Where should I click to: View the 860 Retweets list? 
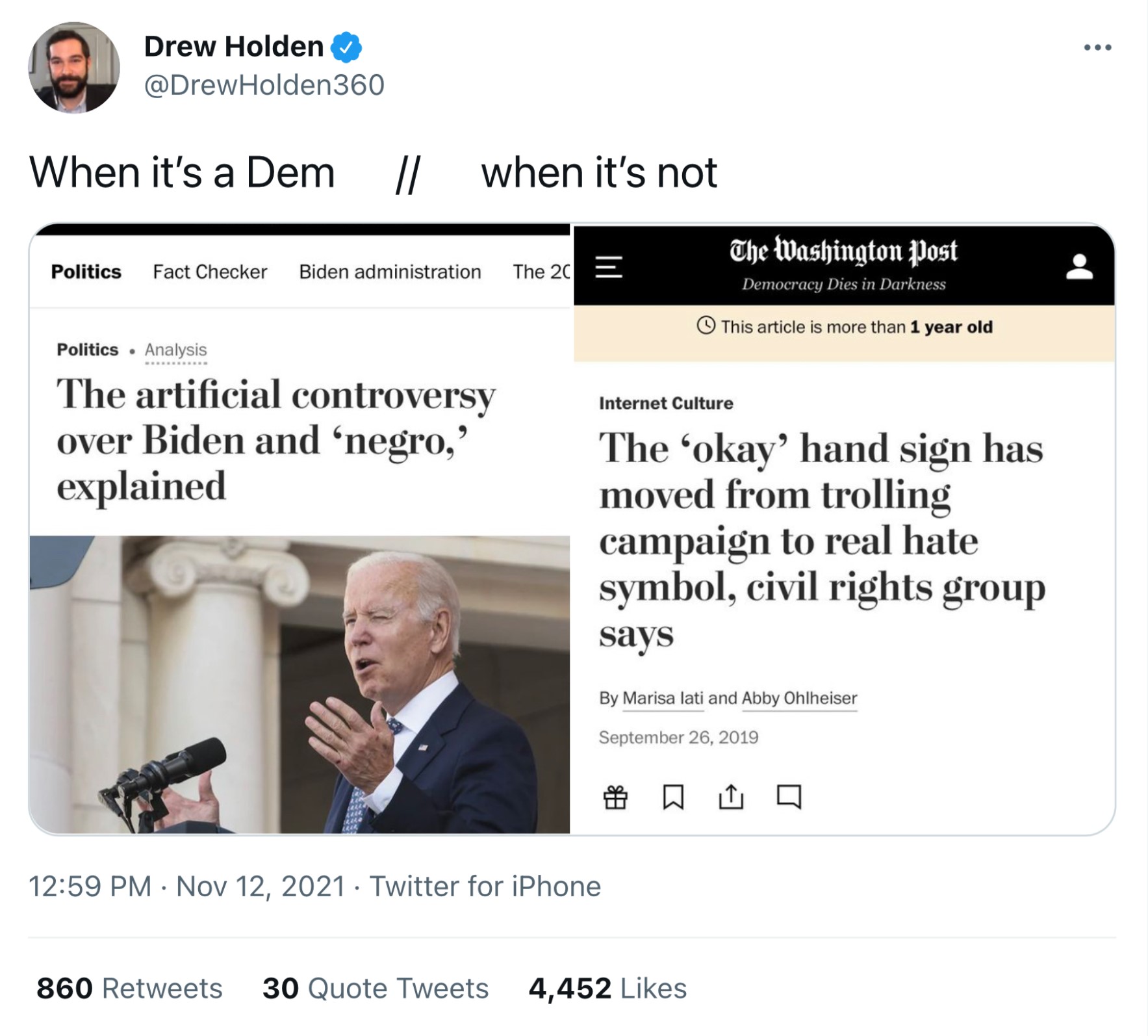[129, 988]
